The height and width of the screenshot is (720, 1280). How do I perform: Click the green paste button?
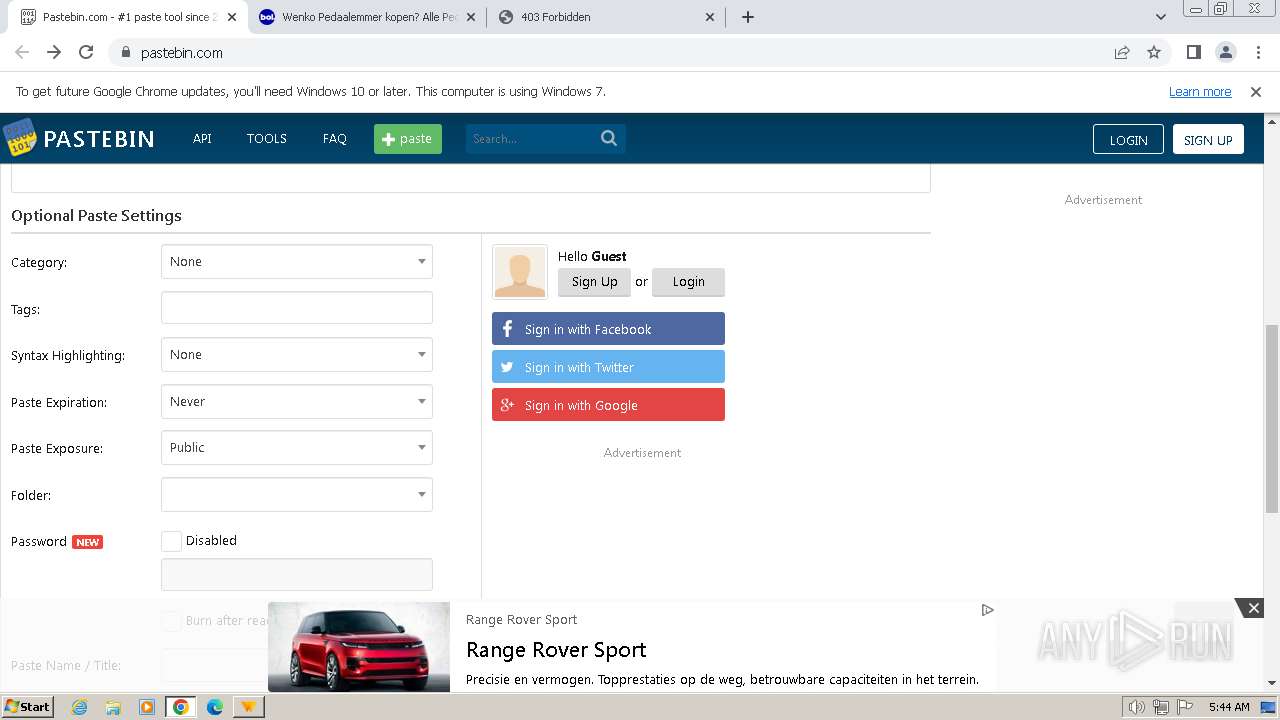point(408,139)
